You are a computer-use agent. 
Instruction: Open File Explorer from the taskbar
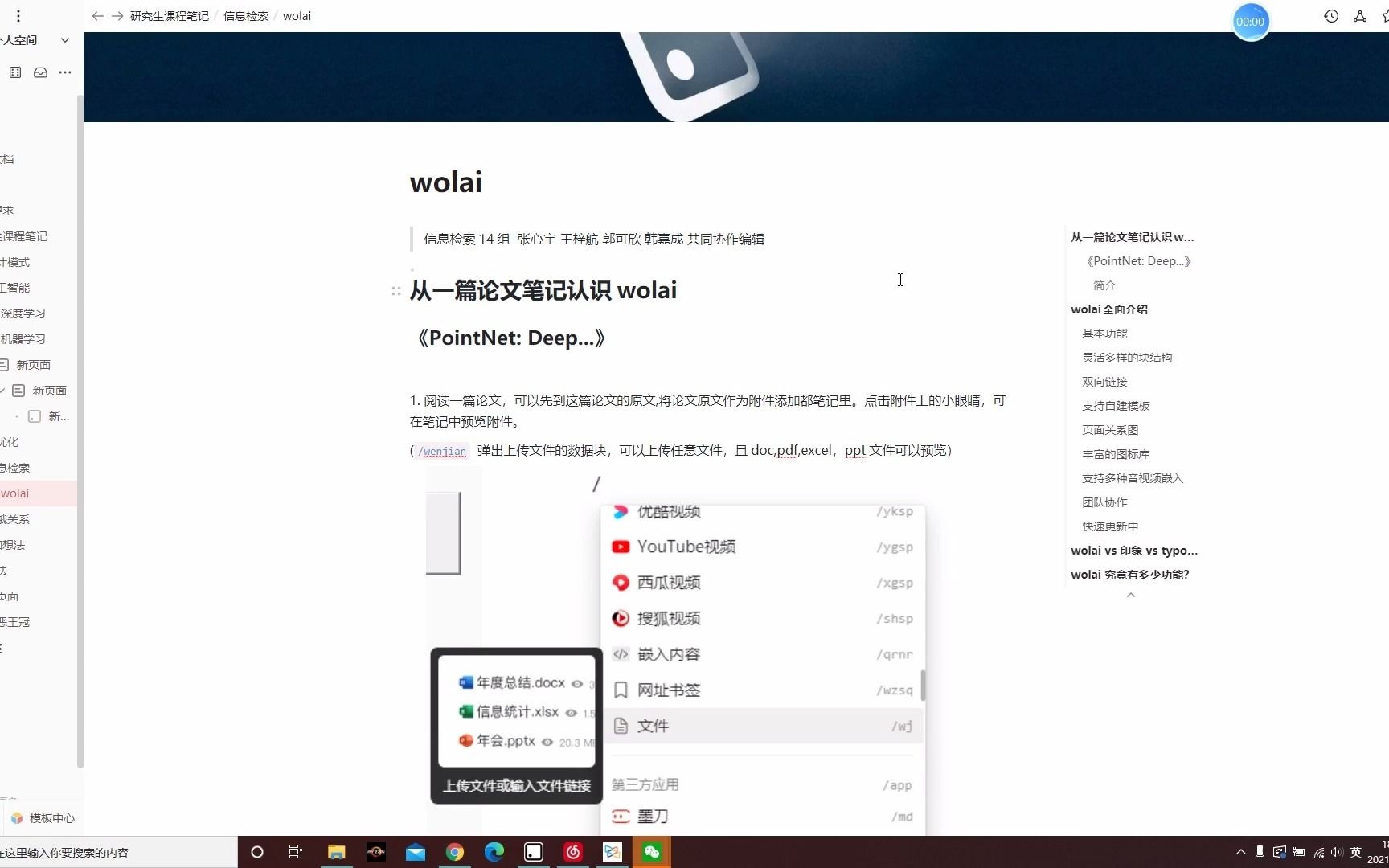coord(336,852)
